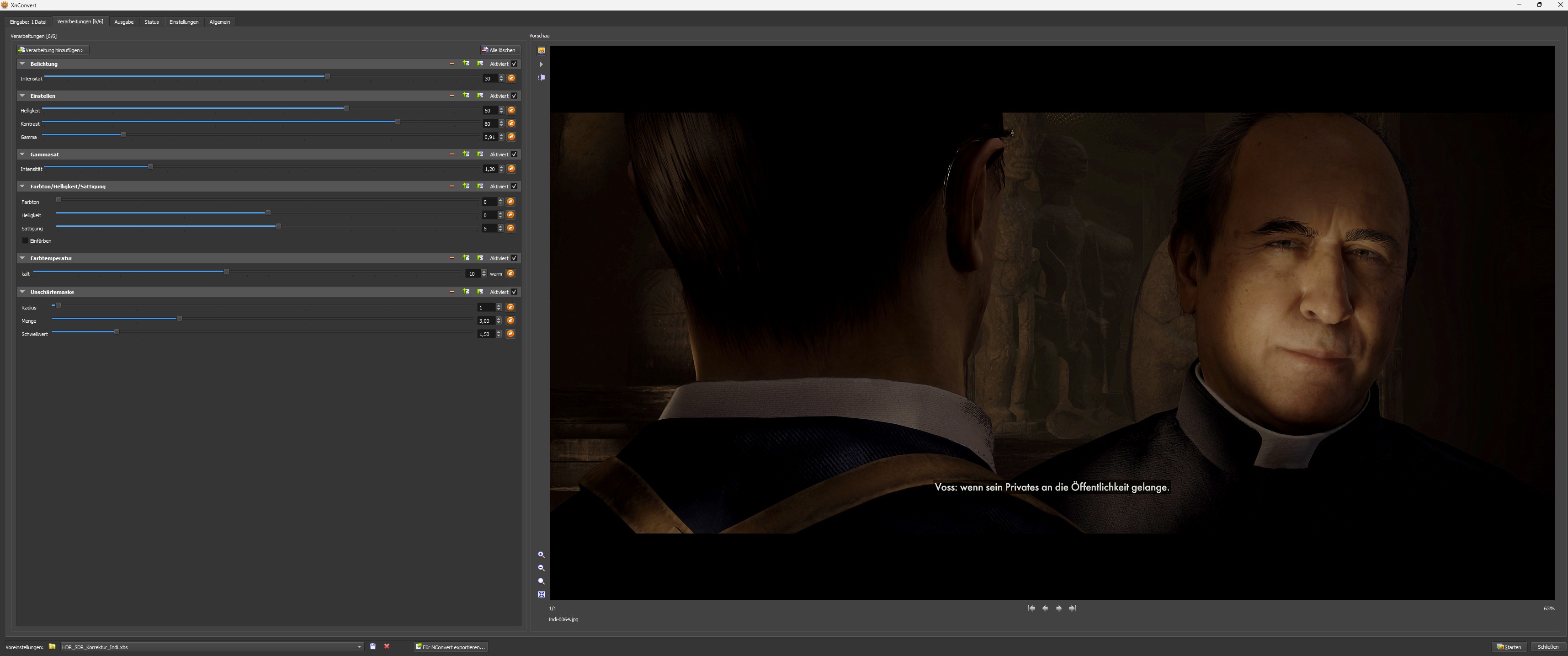Click the preview image of Indi-0064.jpg
Image resolution: width=1568 pixels, height=656 pixels.
pos(1052,323)
